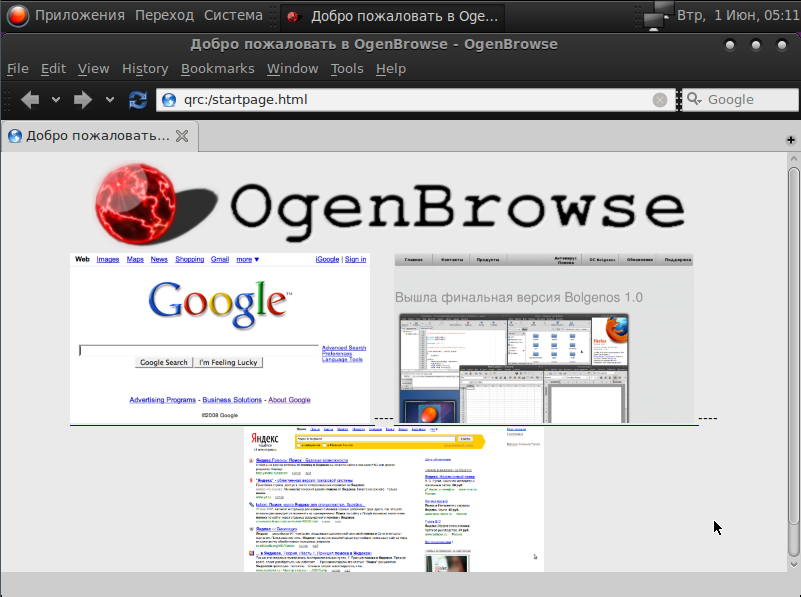Click the About Google link
Screen dimensions: 801x597
(x=289, y=400)
